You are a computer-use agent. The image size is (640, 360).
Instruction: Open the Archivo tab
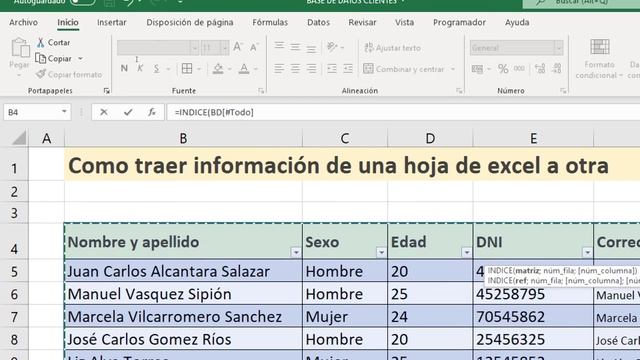(23, 22)
